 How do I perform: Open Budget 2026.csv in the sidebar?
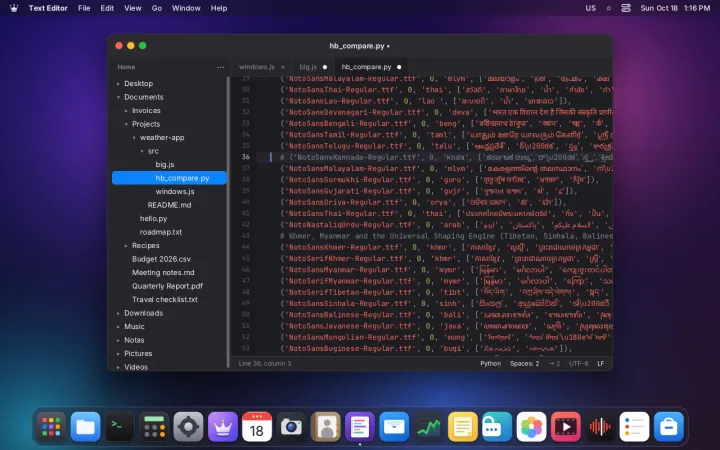(169, 259)
